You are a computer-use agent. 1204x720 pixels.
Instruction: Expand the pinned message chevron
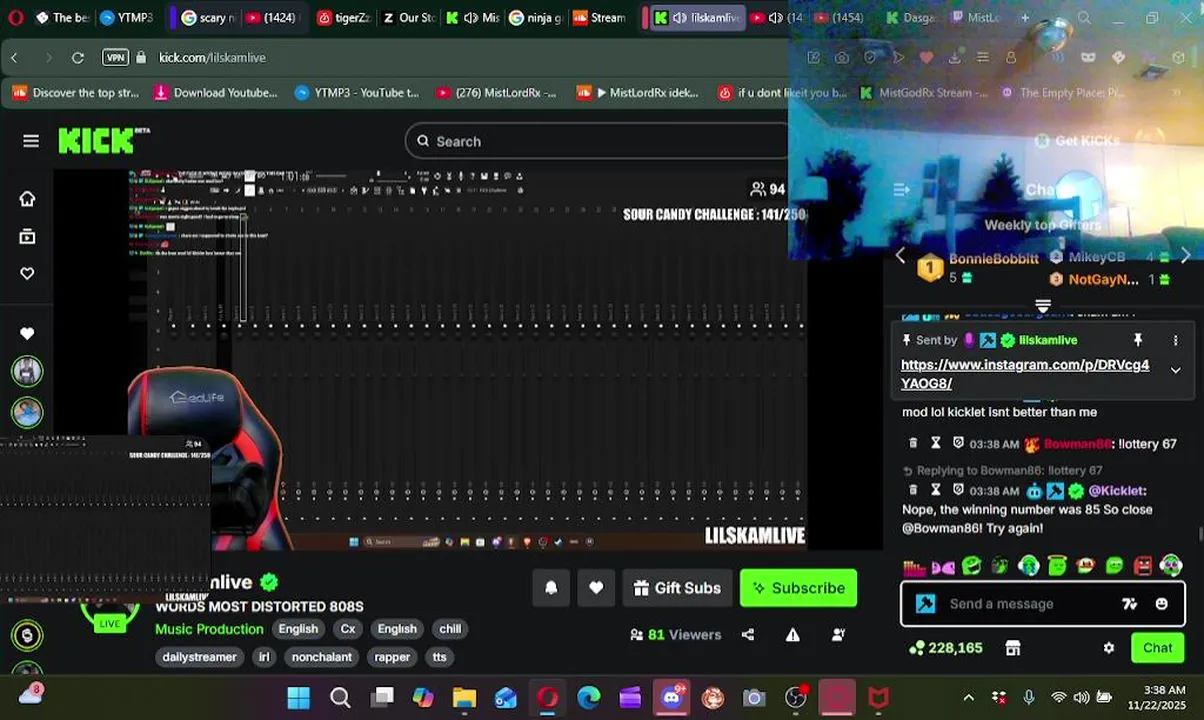tap(1176, 370)
